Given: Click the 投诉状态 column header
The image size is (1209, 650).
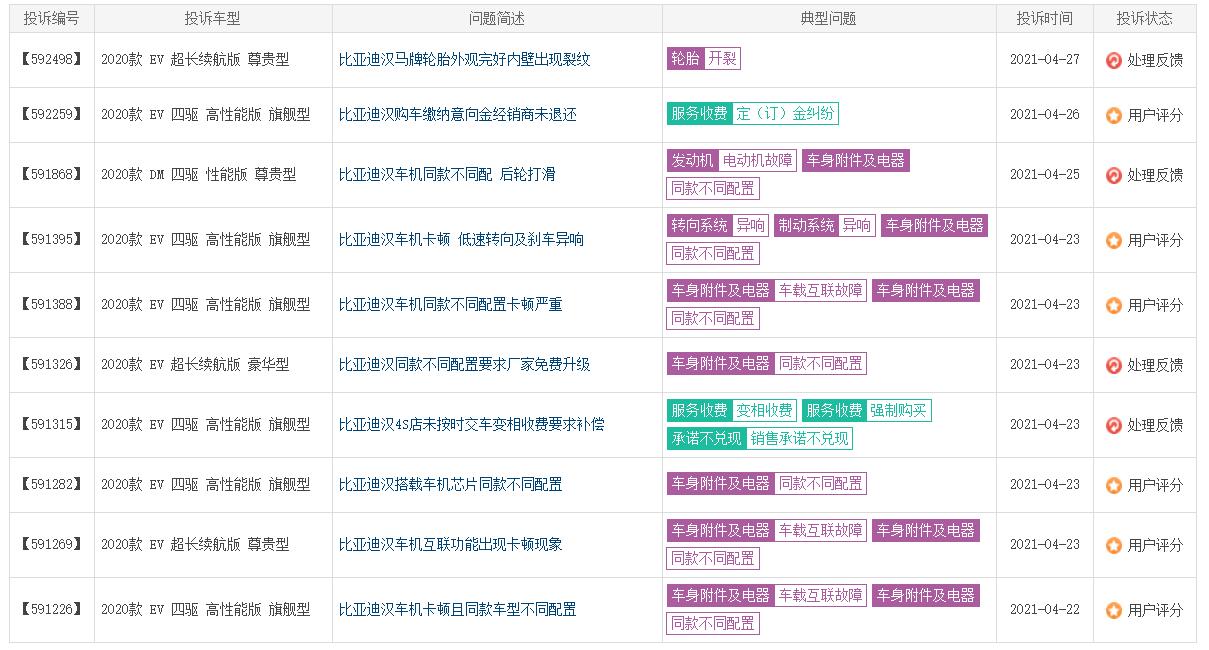Looking at the screenshot, I should coord(1145,19).
